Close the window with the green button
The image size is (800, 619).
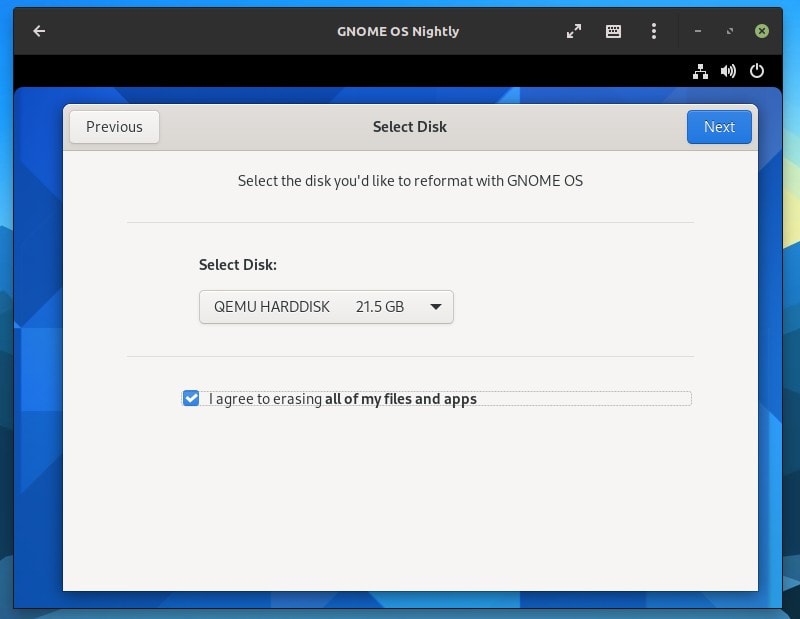[x=762, y=31]
